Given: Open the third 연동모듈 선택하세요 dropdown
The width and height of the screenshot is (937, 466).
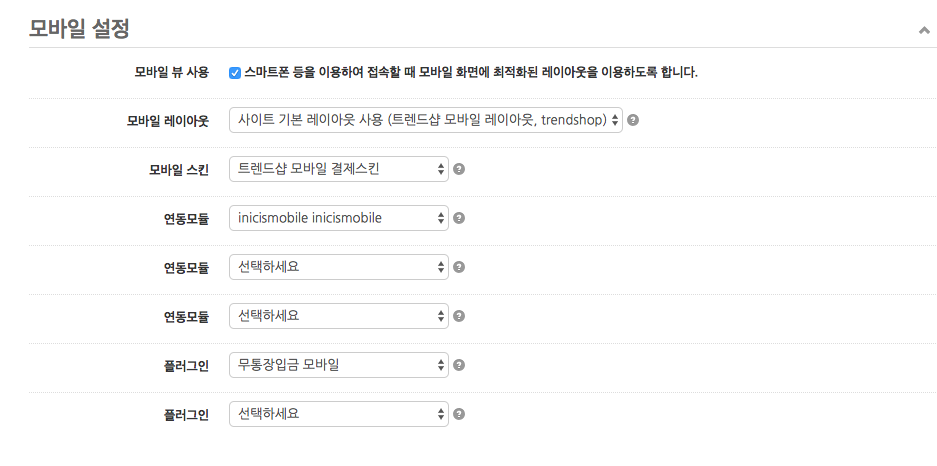Looking at the screenshot, I should pyautogui.click(x=338, y=316).
